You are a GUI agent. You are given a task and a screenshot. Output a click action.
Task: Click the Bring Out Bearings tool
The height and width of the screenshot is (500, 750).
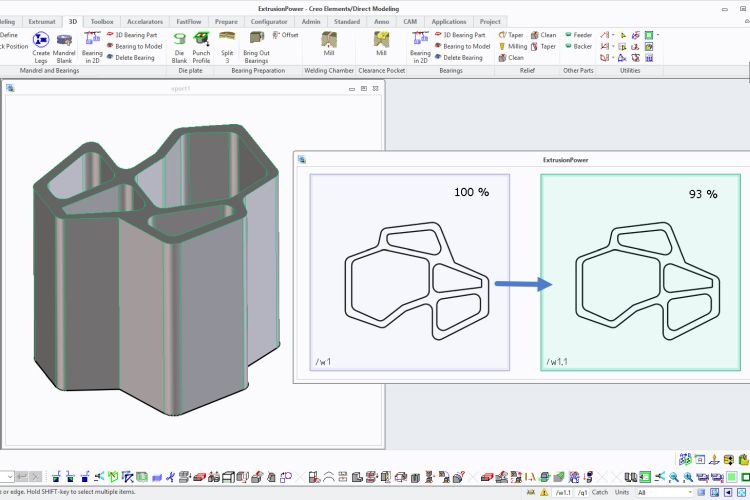pyautogui.click(x=256, y=47)
